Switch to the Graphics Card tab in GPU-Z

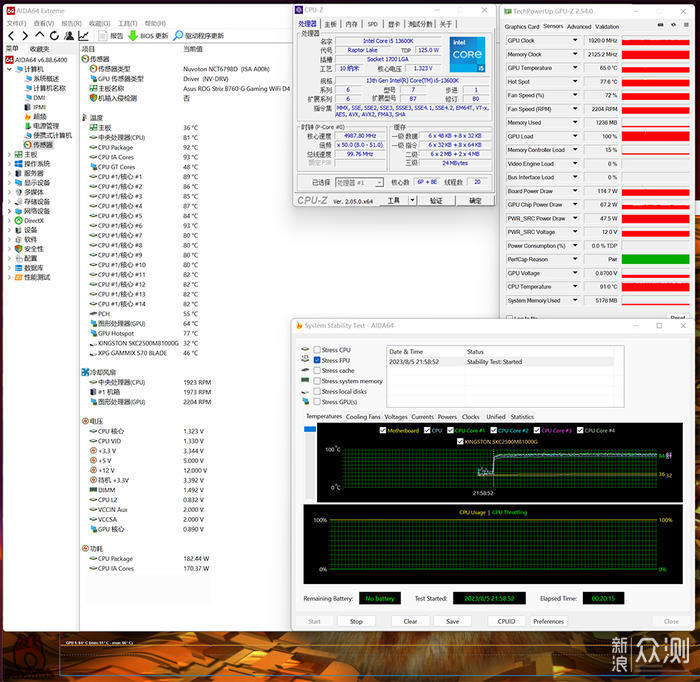click(x=522, y=27)
